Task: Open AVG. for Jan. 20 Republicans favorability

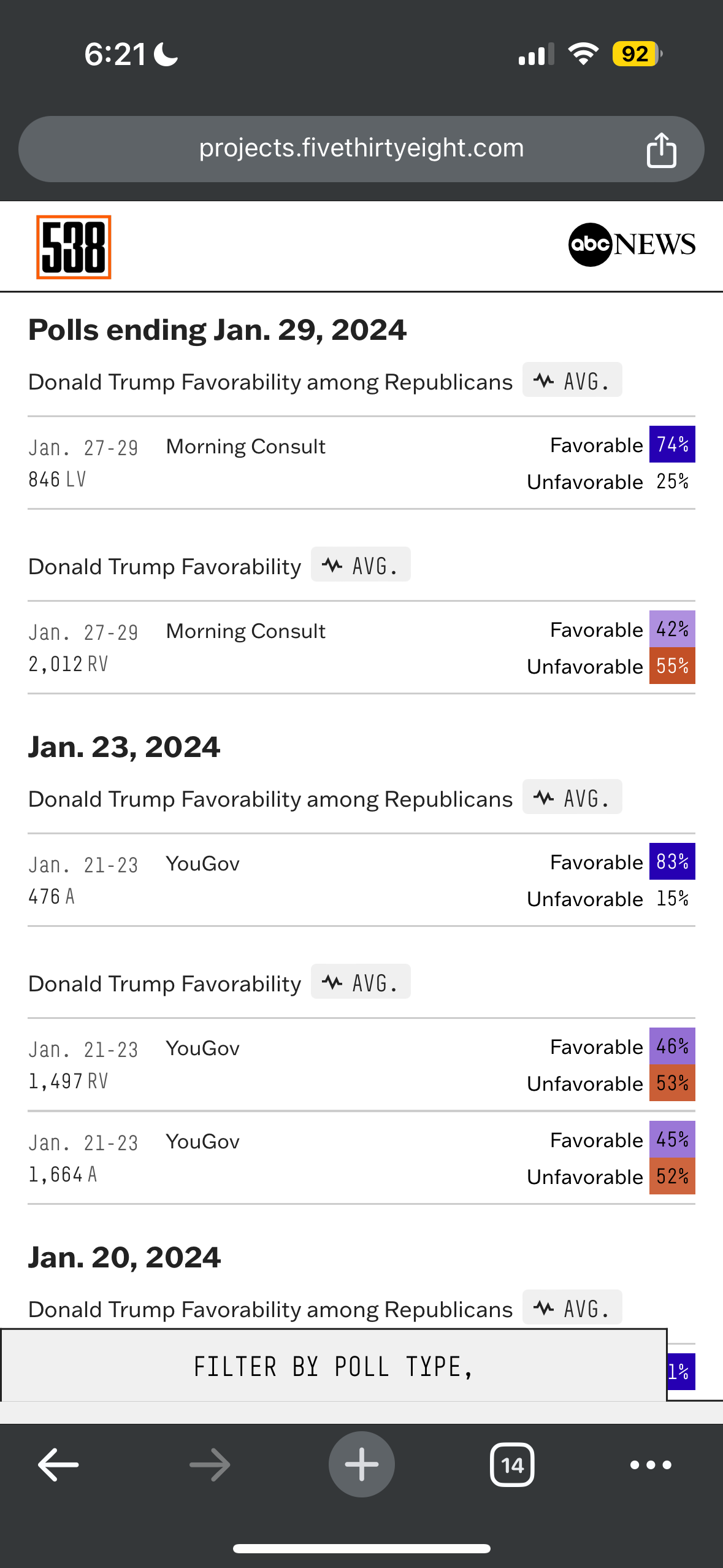Action: (572, 1308)
